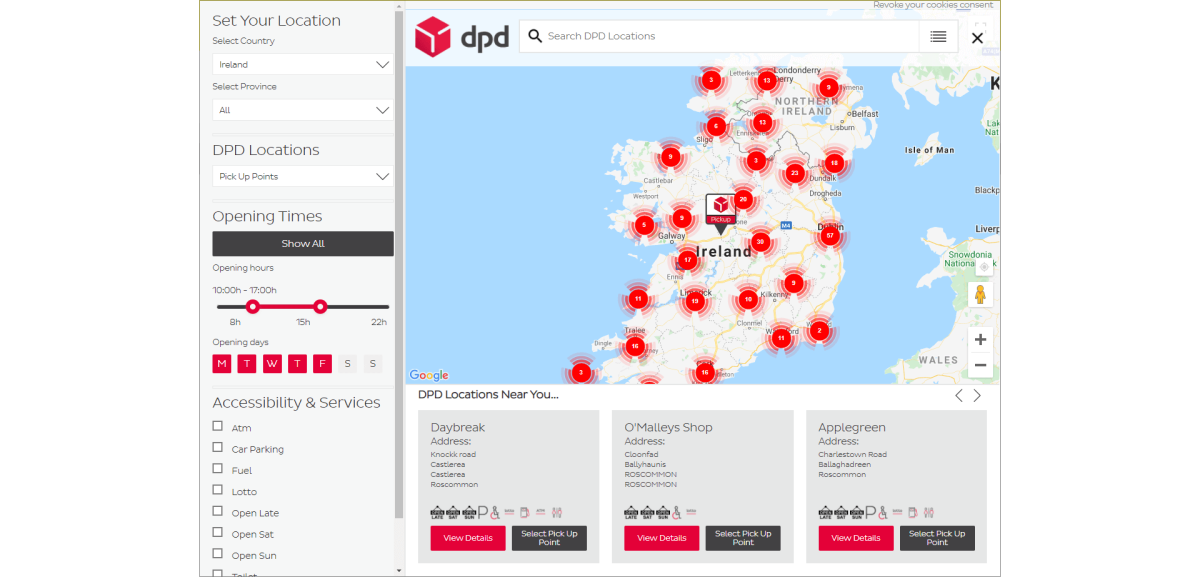Select Pick Up Point for Applegreen

tap(936, 538)
